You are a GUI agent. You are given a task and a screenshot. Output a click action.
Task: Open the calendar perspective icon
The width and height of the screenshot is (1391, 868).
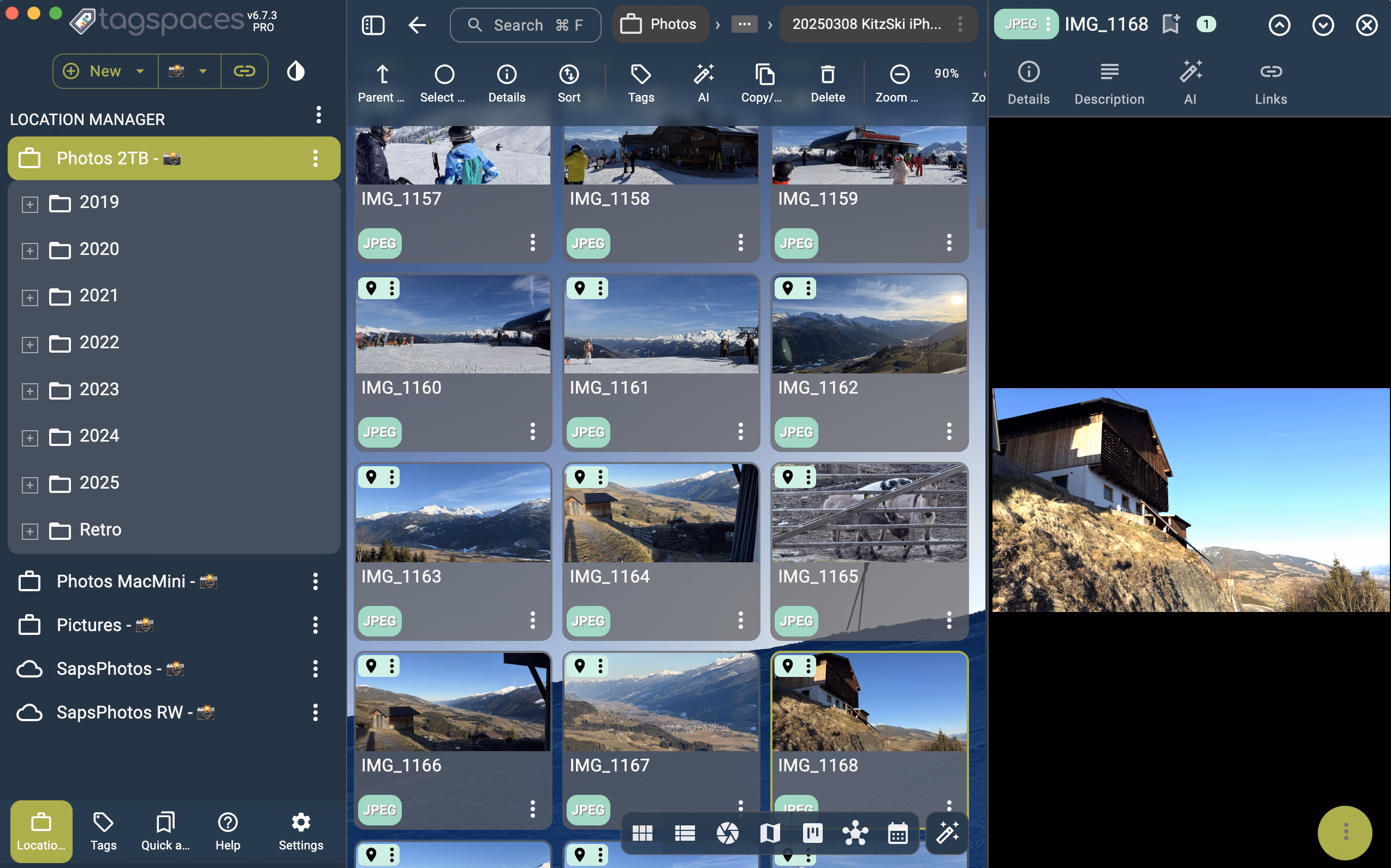[897, 834]
